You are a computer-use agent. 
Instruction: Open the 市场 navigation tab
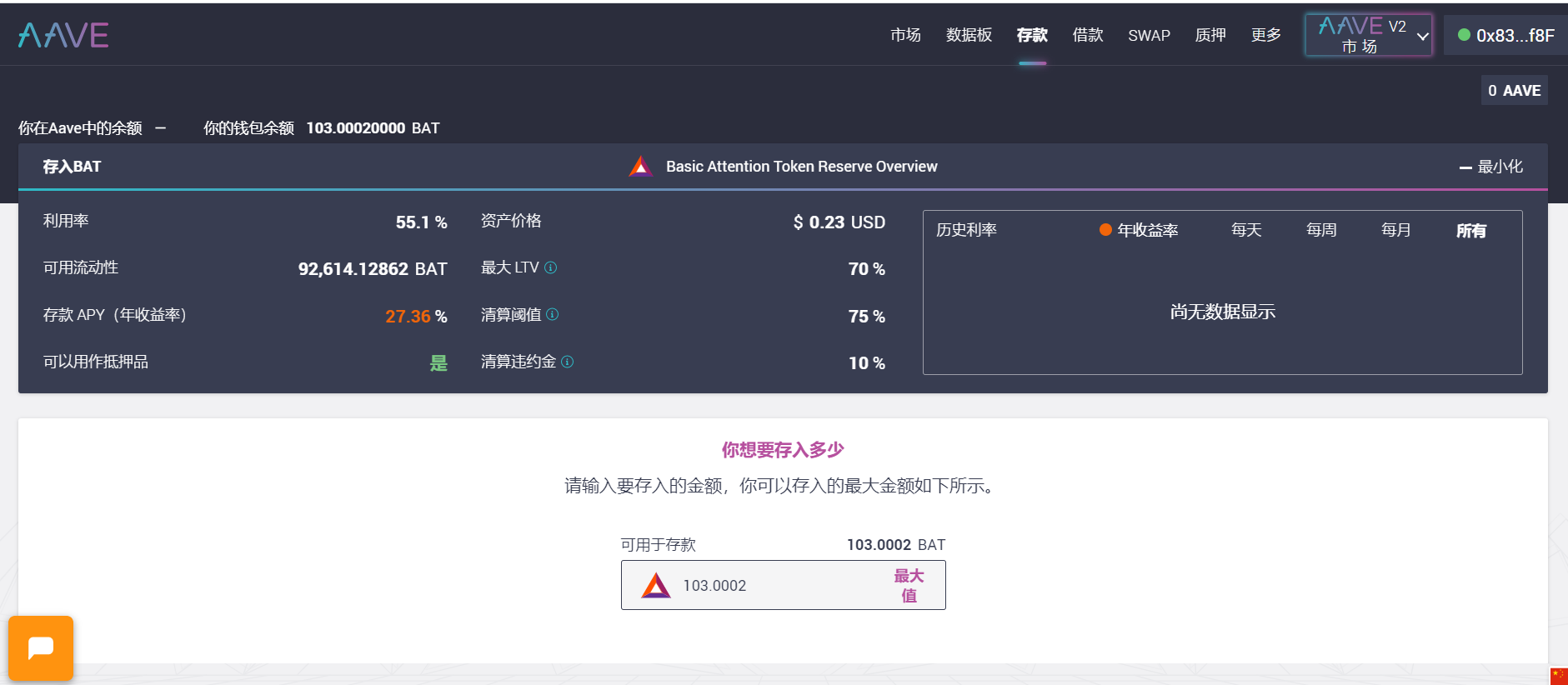(905, 35)
